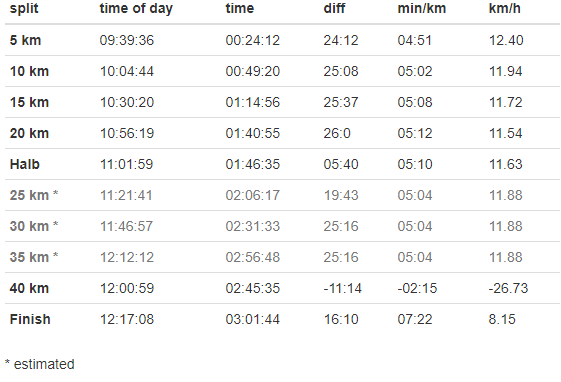Select the 35 km * estimated label
Viewport: 561px width, 382px height.
click(x=34, y=257)
